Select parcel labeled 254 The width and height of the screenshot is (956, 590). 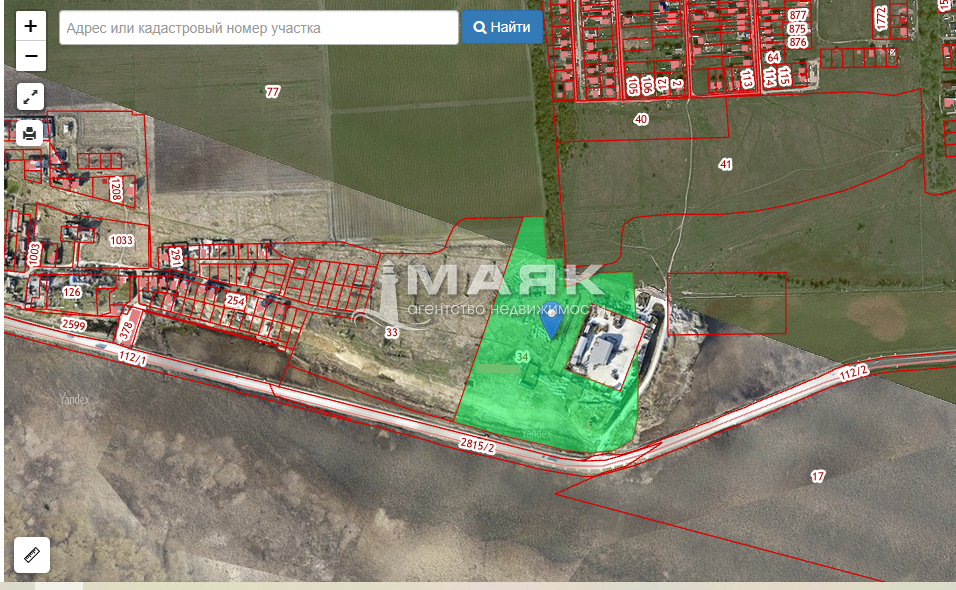point(236,300)
